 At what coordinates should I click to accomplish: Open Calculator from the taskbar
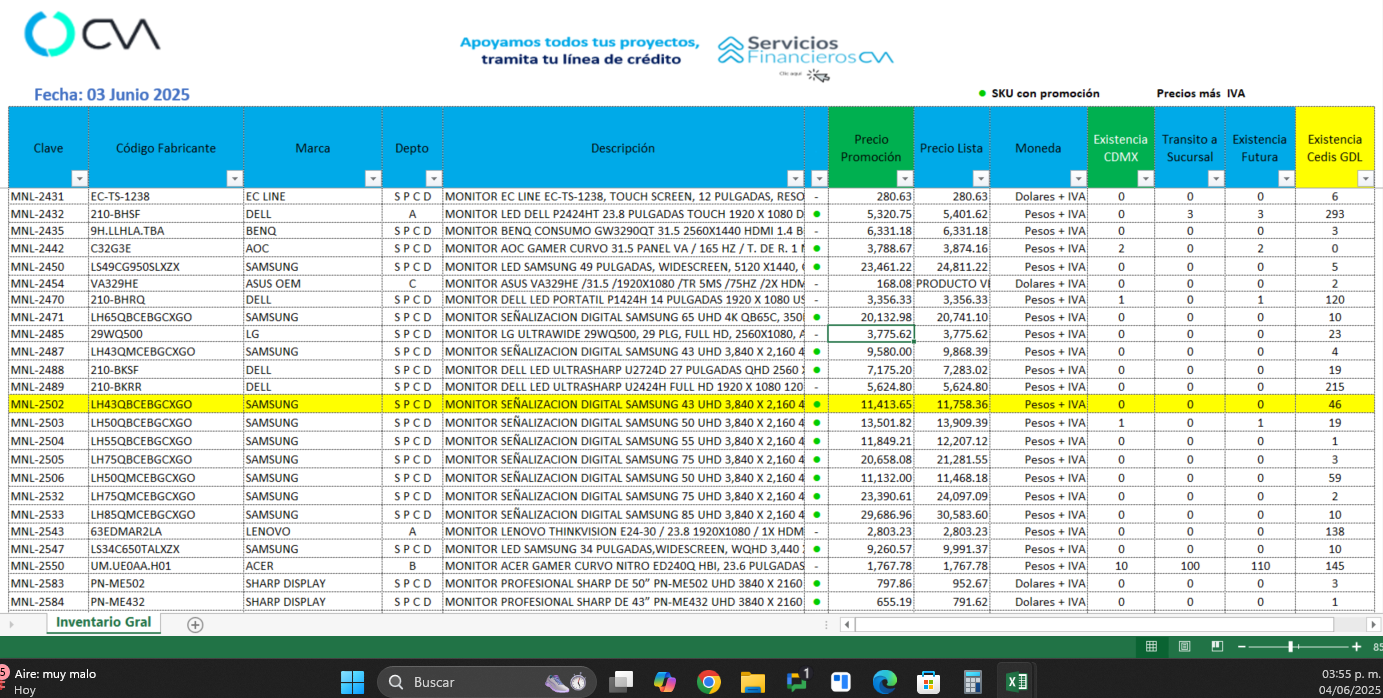click(x=972, y=682)
